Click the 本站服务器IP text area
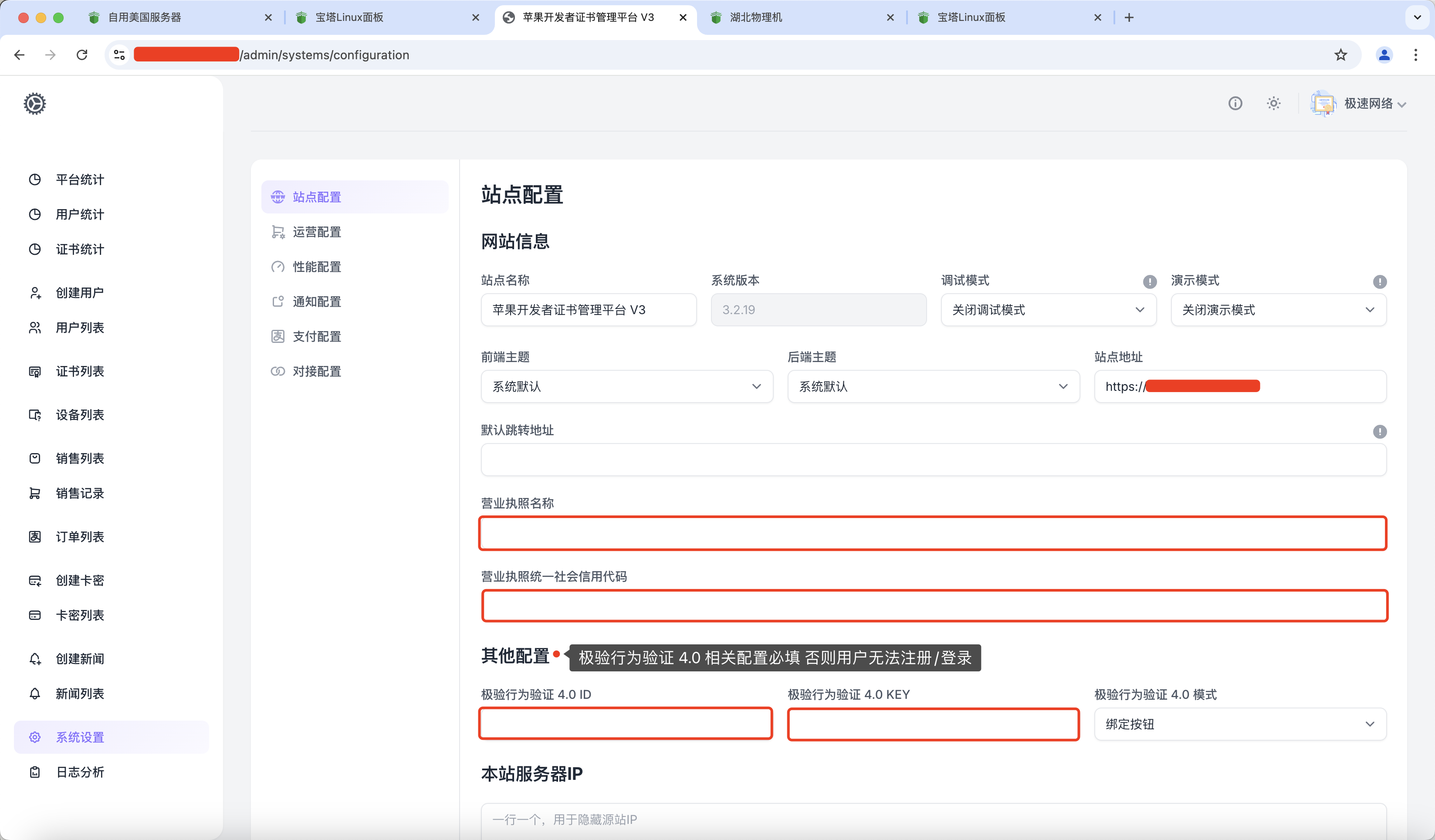The height and width of the screenshot is (840, 1435). tap(933, 821)
